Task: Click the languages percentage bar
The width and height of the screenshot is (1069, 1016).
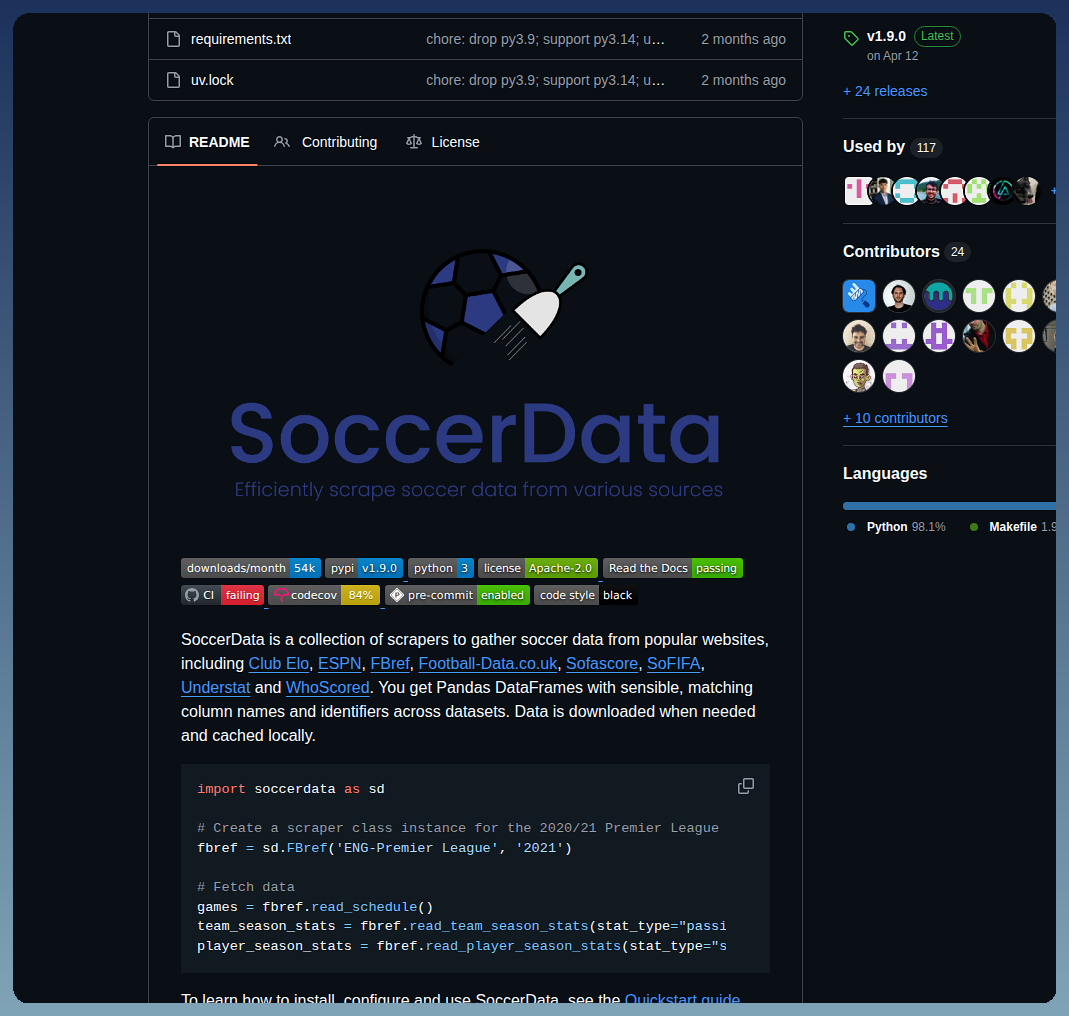Action: 949,506
